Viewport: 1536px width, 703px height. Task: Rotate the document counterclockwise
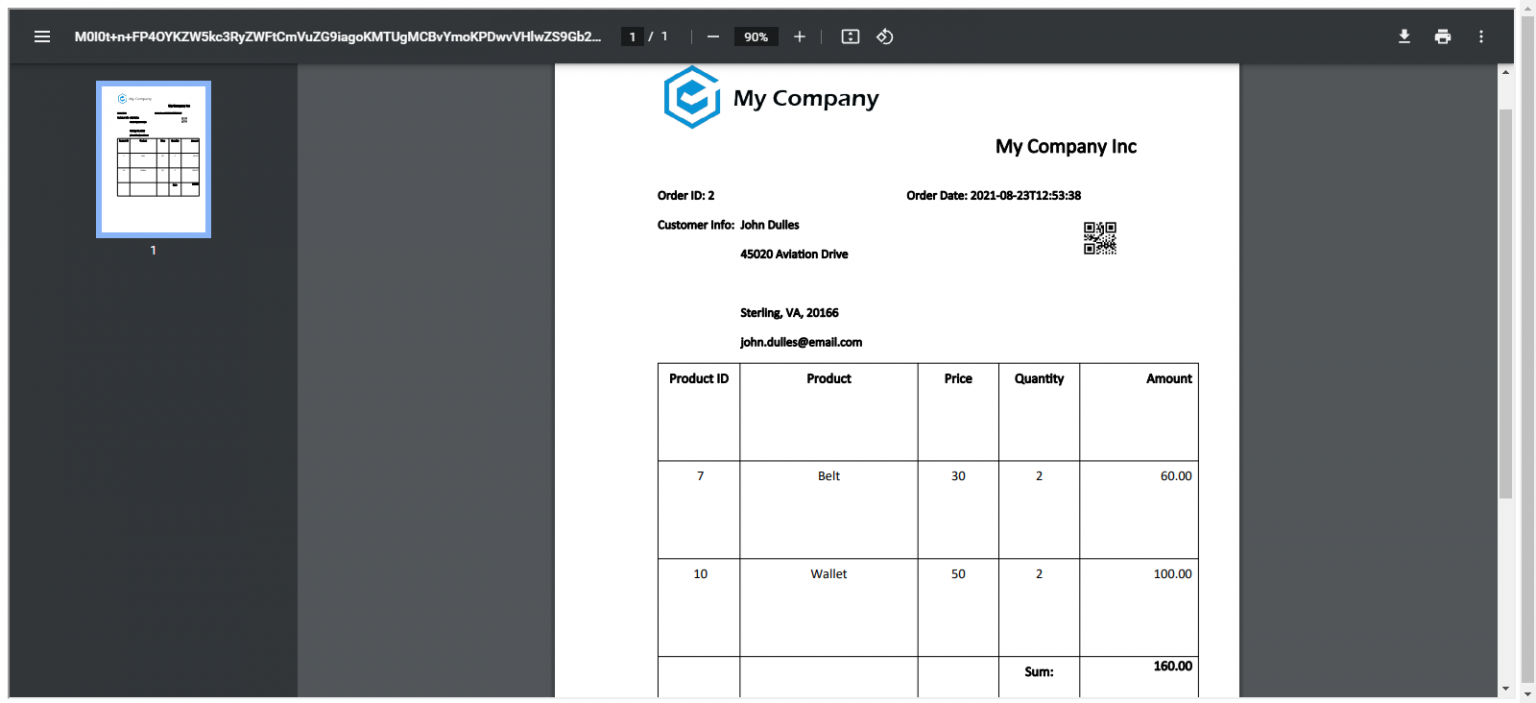tap(884, 37)
